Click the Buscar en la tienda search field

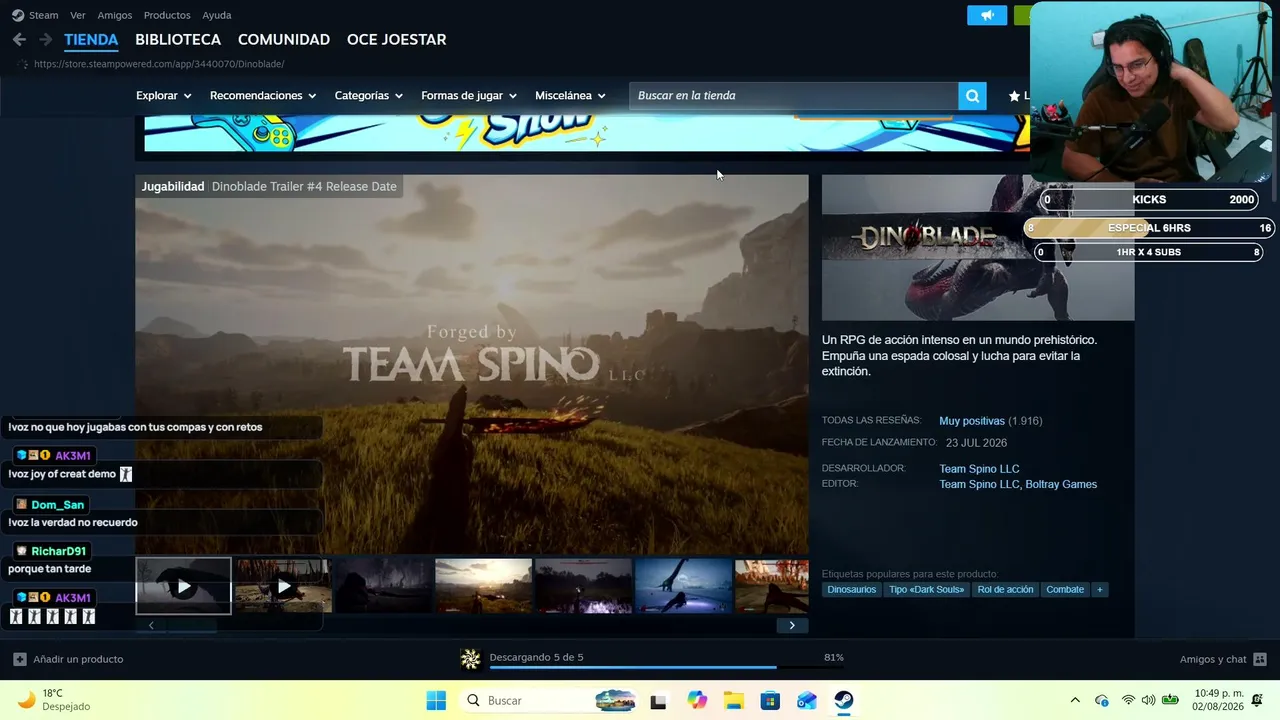794,96
